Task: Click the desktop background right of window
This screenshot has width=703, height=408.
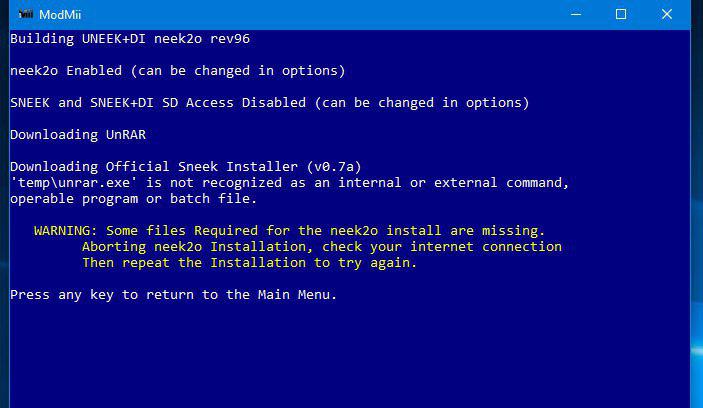Action: [697, 224]
